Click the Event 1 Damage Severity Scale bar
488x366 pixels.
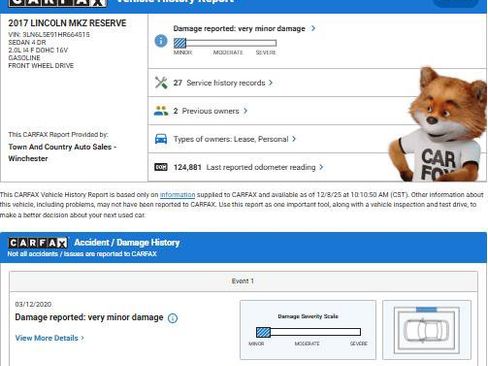[308, 332]
